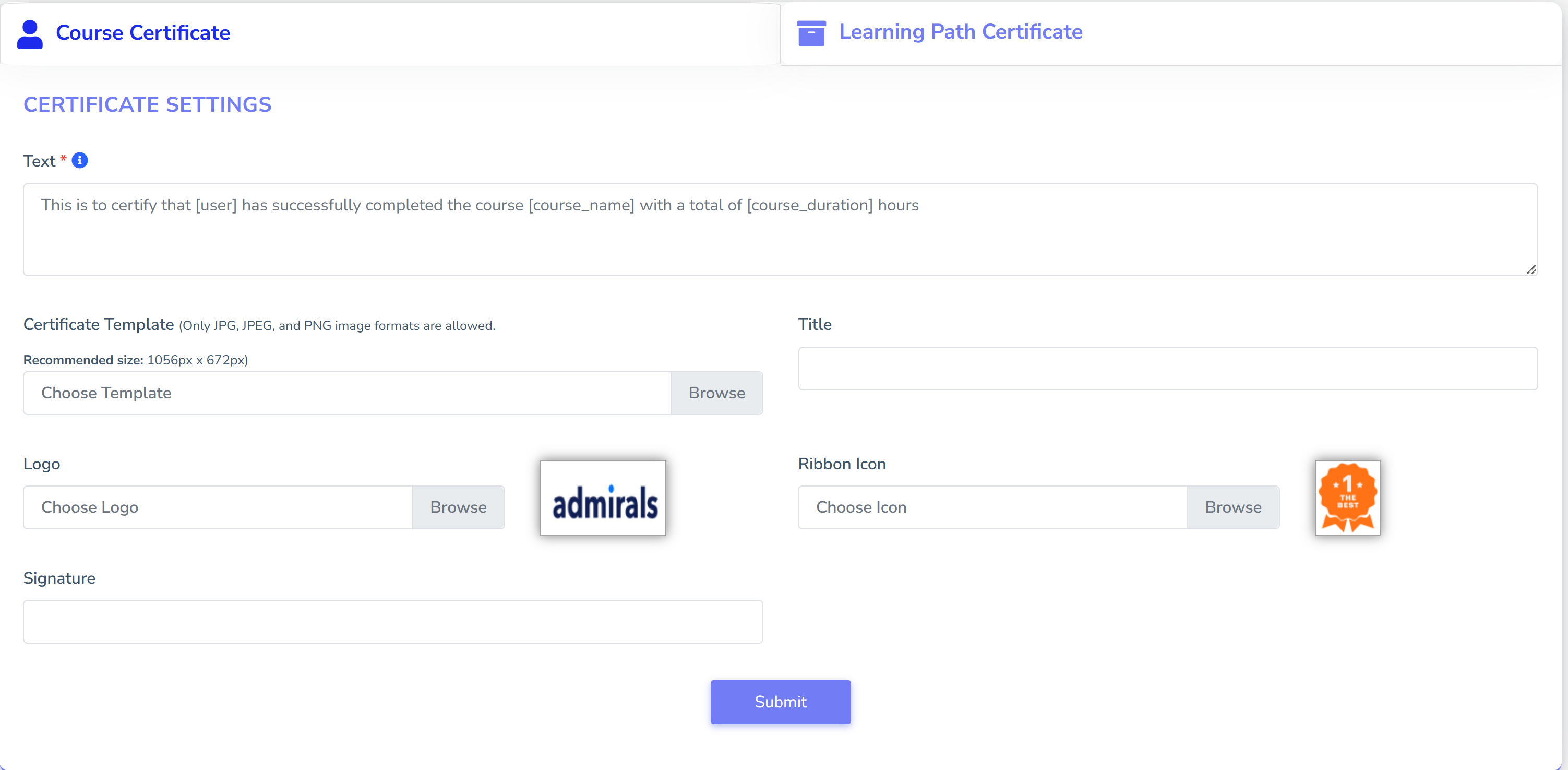This screenshot has height=770, width=1568.
Task: Browse for a logo image
Action: click(458, 507)
